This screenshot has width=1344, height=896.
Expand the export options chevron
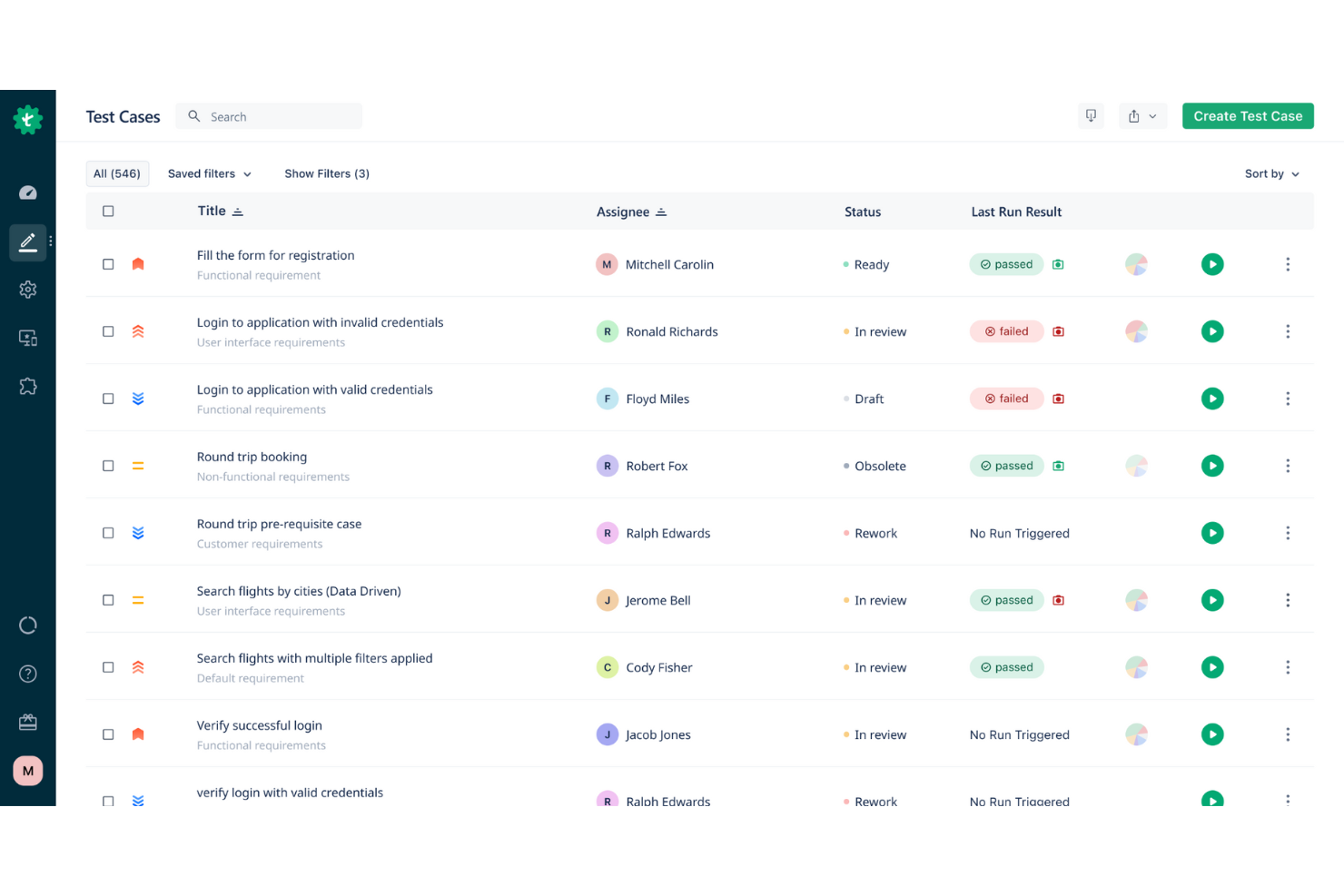click(1152, 115)
